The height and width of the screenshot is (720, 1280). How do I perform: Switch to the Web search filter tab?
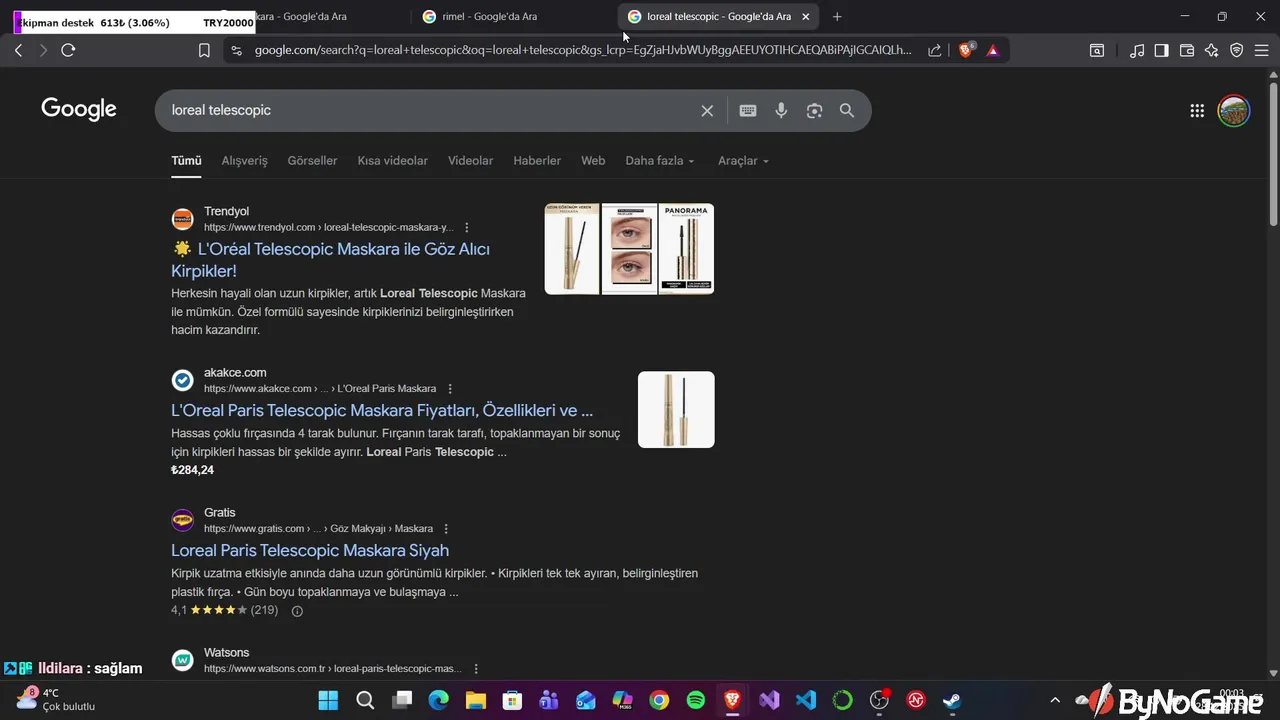(x=593, y=161)
